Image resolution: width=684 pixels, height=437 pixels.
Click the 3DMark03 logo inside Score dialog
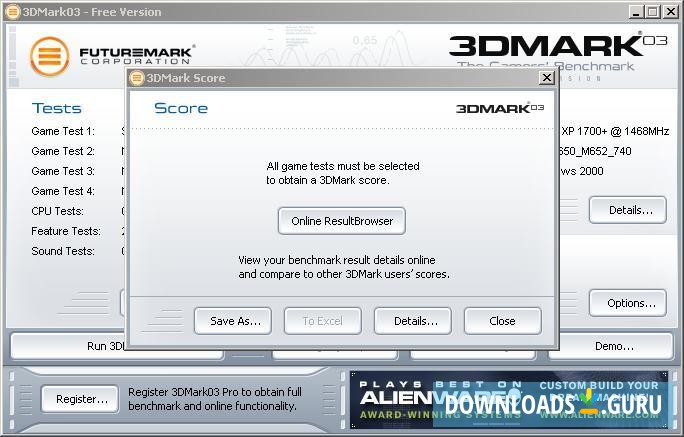pos(500,108)
